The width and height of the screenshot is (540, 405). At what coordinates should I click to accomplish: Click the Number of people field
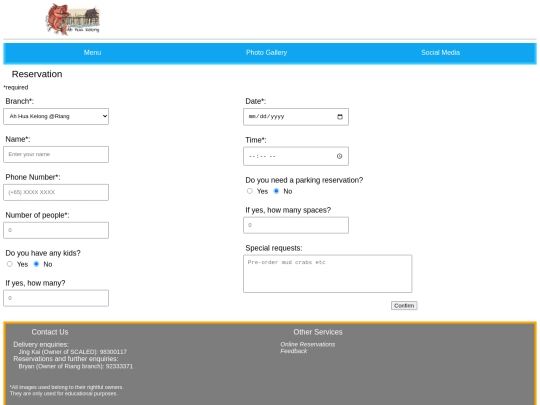pos(56,230)
